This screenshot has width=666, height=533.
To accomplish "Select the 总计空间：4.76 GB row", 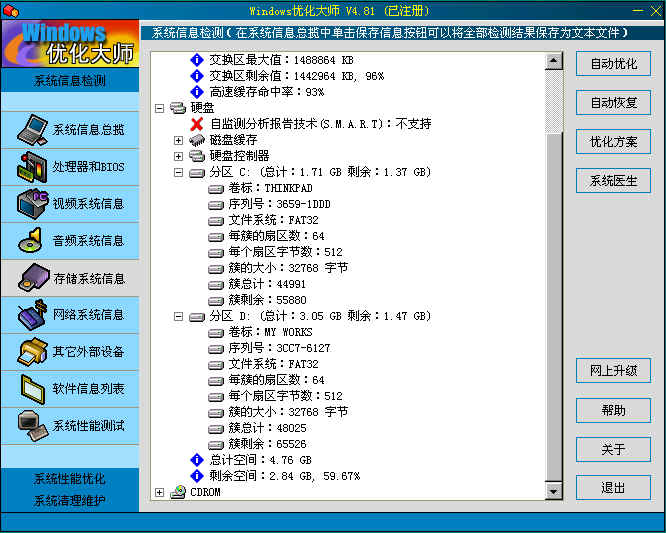I will 261,460.
